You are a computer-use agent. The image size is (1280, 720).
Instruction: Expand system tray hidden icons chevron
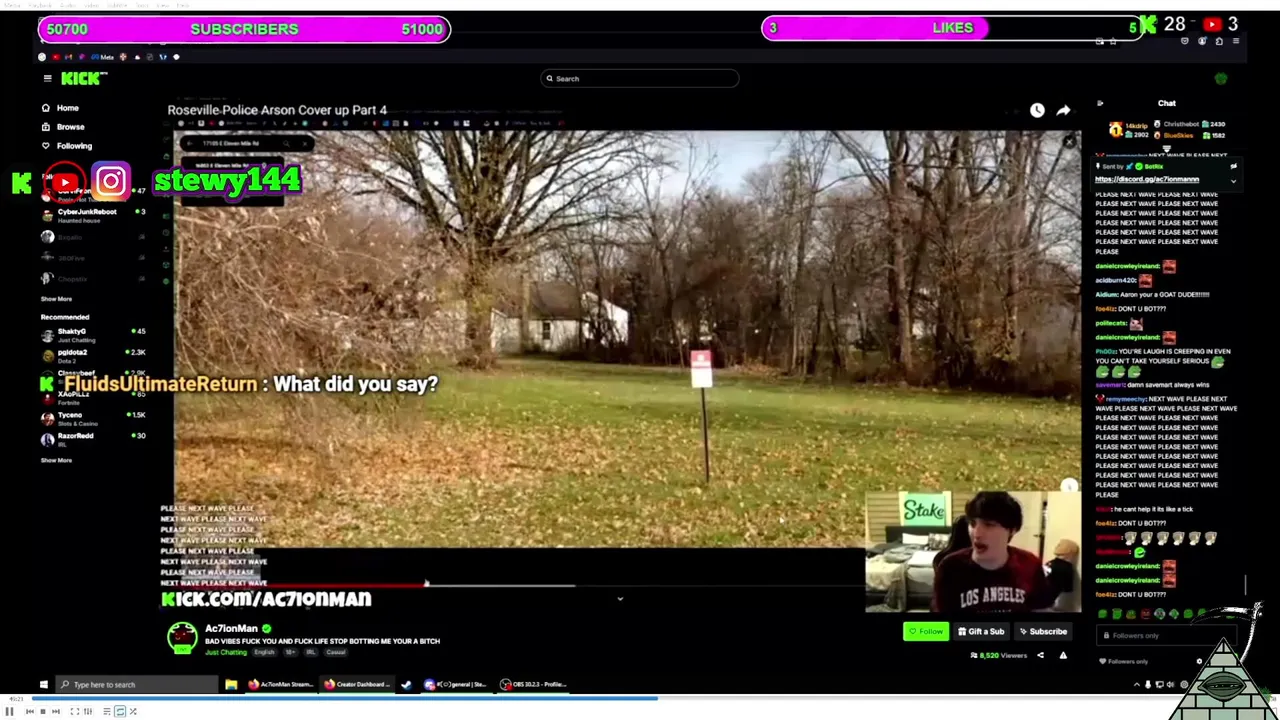pos(1137,685)
